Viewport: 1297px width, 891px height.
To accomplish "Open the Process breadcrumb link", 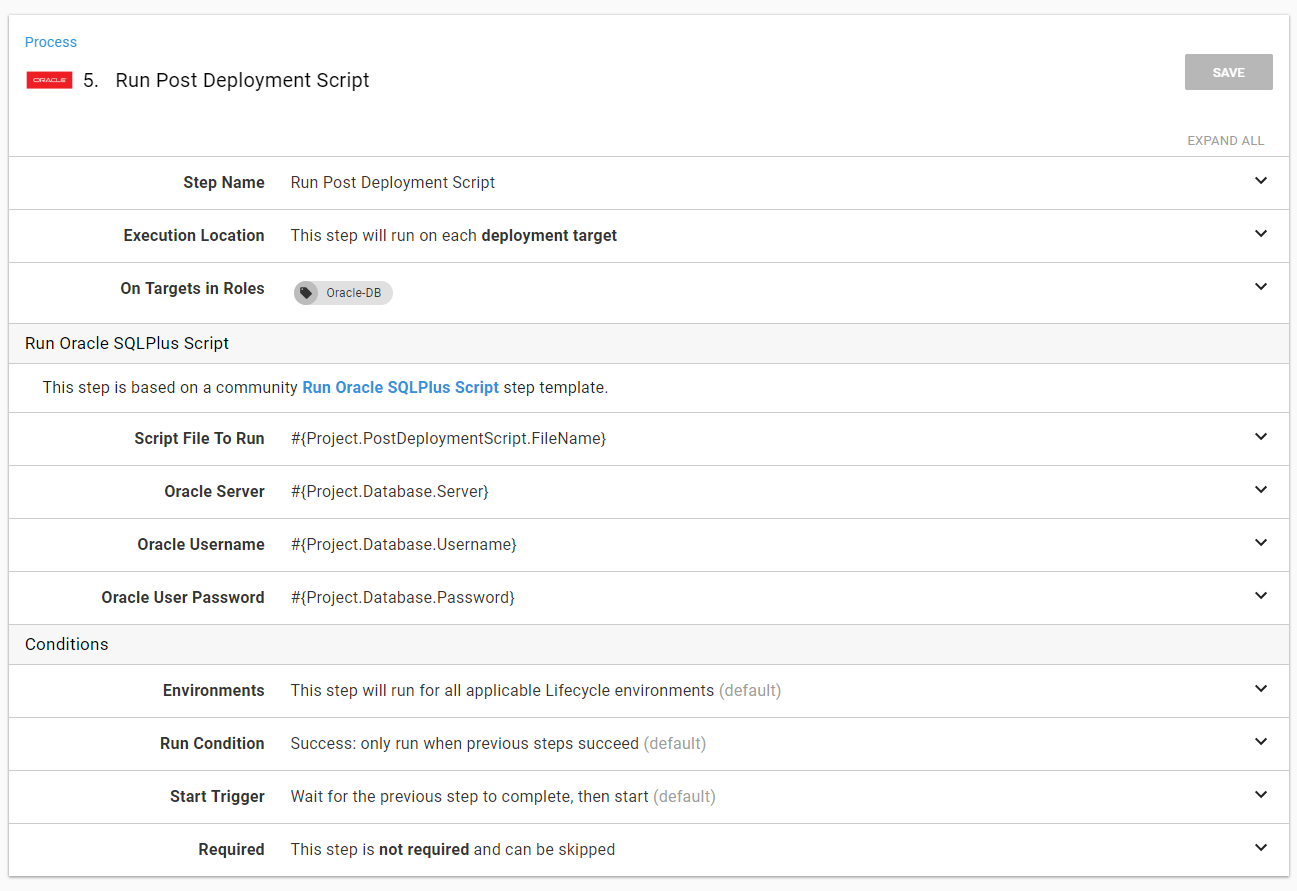I will (x=51, y=42).
